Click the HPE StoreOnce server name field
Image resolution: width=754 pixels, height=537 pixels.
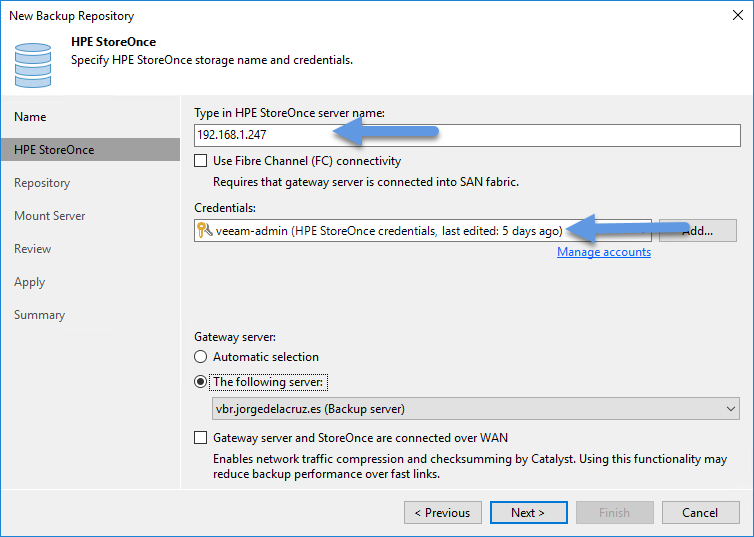467,135
